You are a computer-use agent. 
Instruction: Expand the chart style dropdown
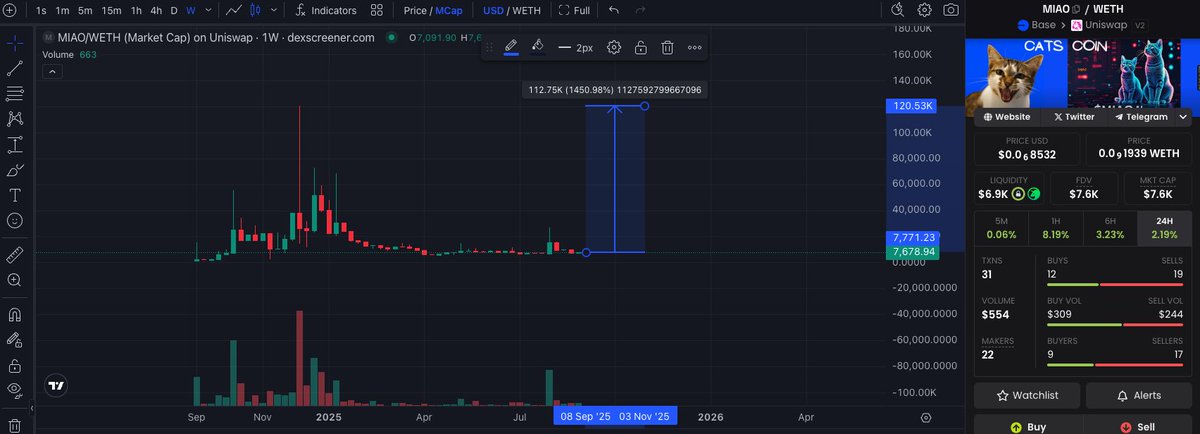pyautogui.click(x=272, y=10)
